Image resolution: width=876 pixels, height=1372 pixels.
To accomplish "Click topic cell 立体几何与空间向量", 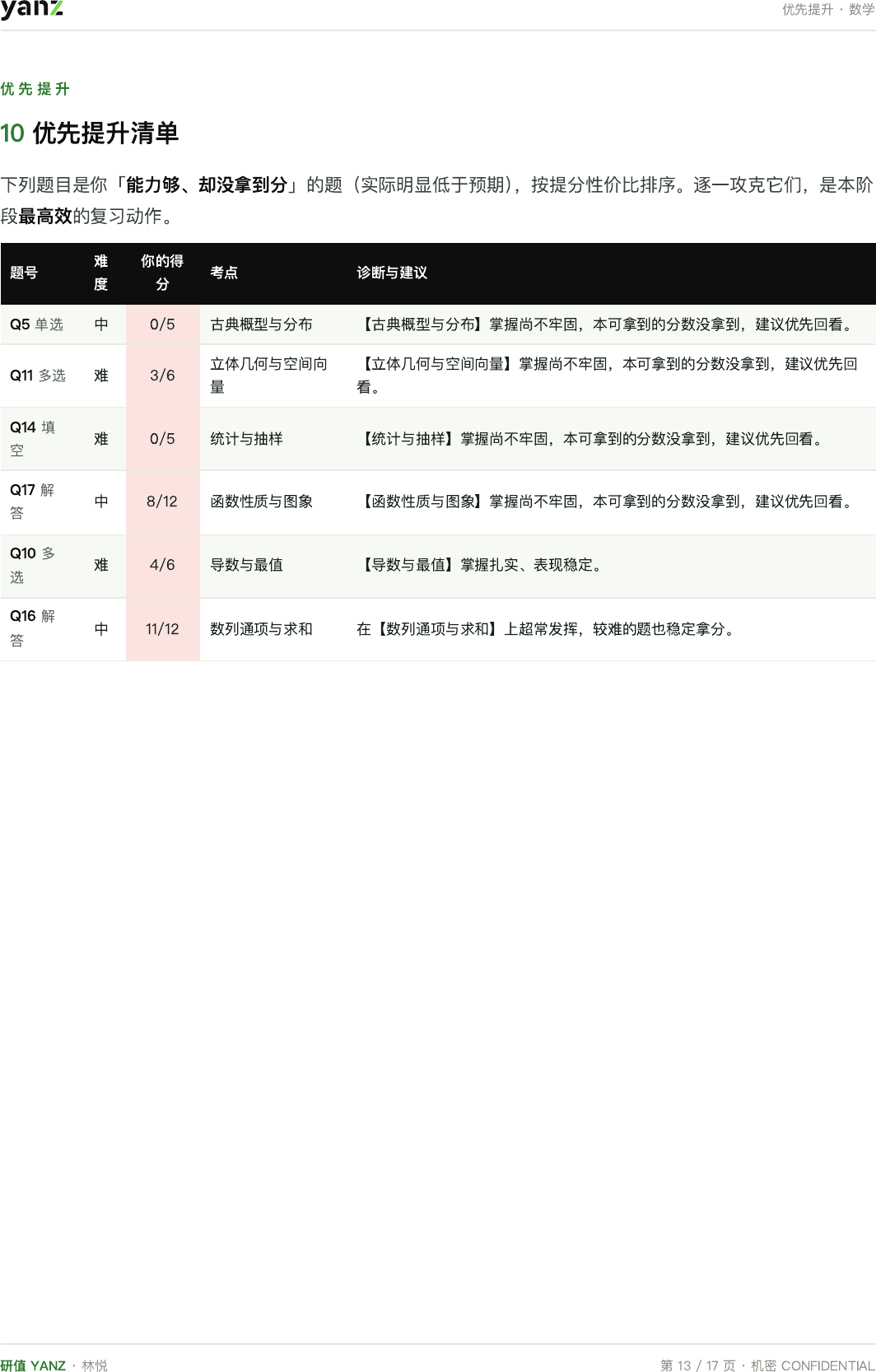I will click(269, 376).
